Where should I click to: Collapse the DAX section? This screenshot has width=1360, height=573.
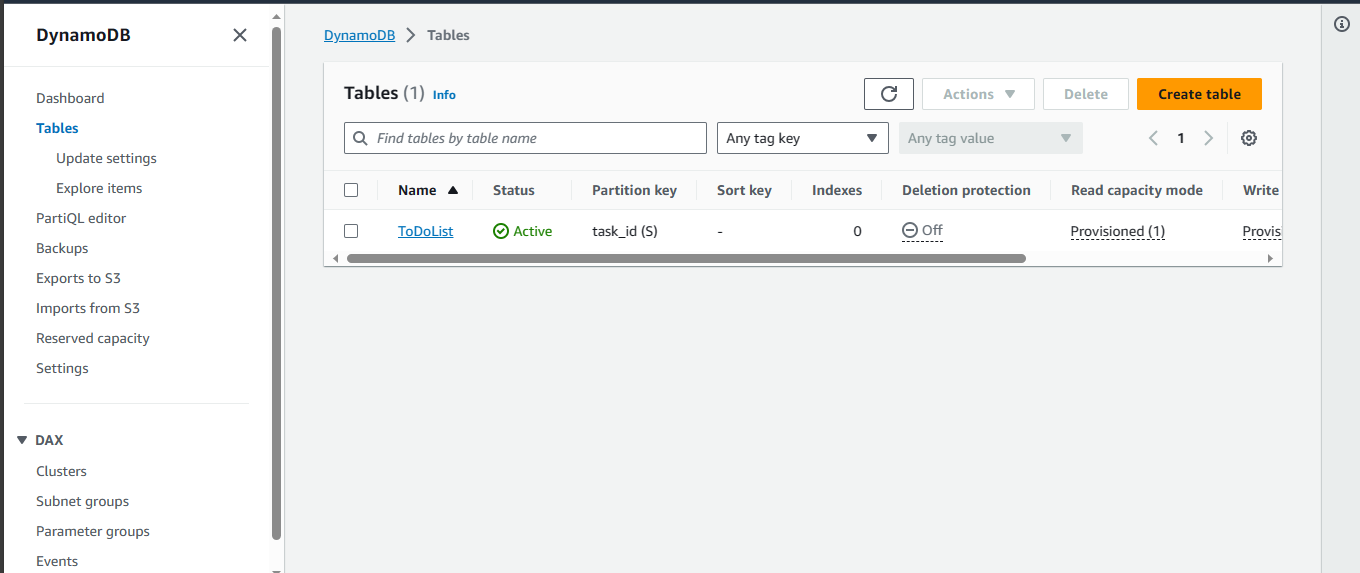[x=22, y=440]
